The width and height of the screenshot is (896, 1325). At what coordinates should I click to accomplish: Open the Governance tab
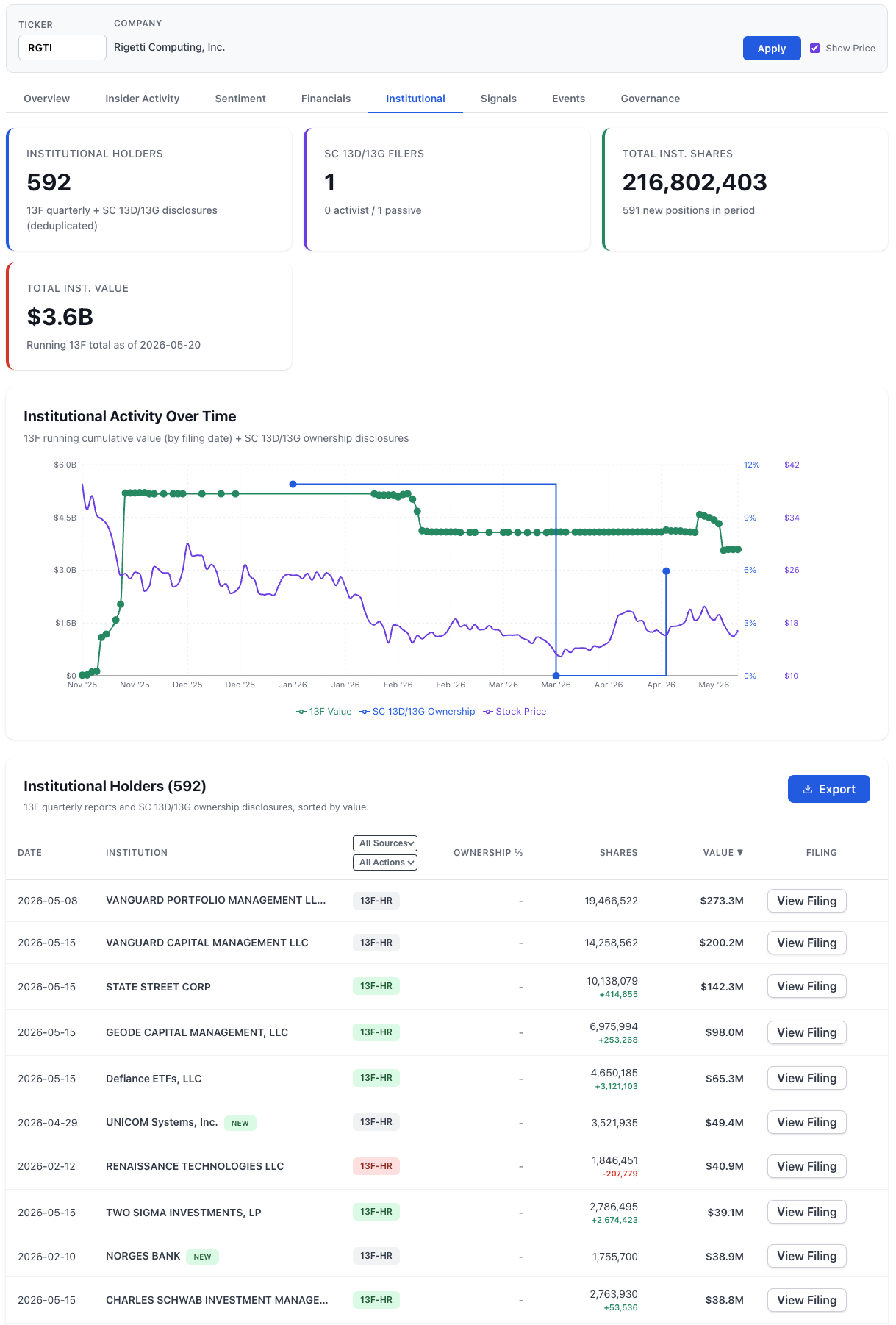pyautogui.click(x=651, y=99)
